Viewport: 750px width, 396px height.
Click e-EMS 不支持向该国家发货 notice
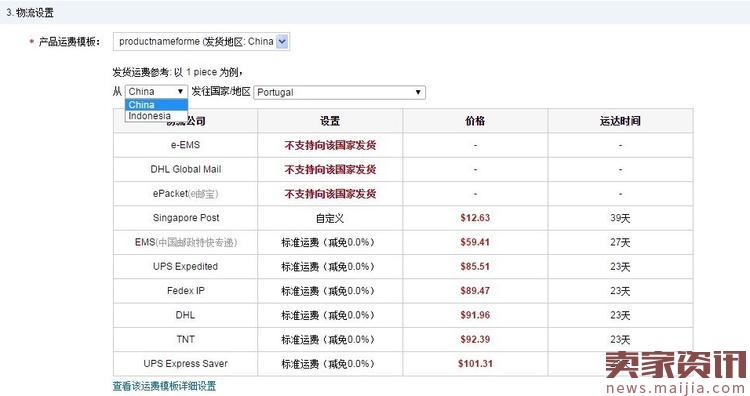point(330,145)
